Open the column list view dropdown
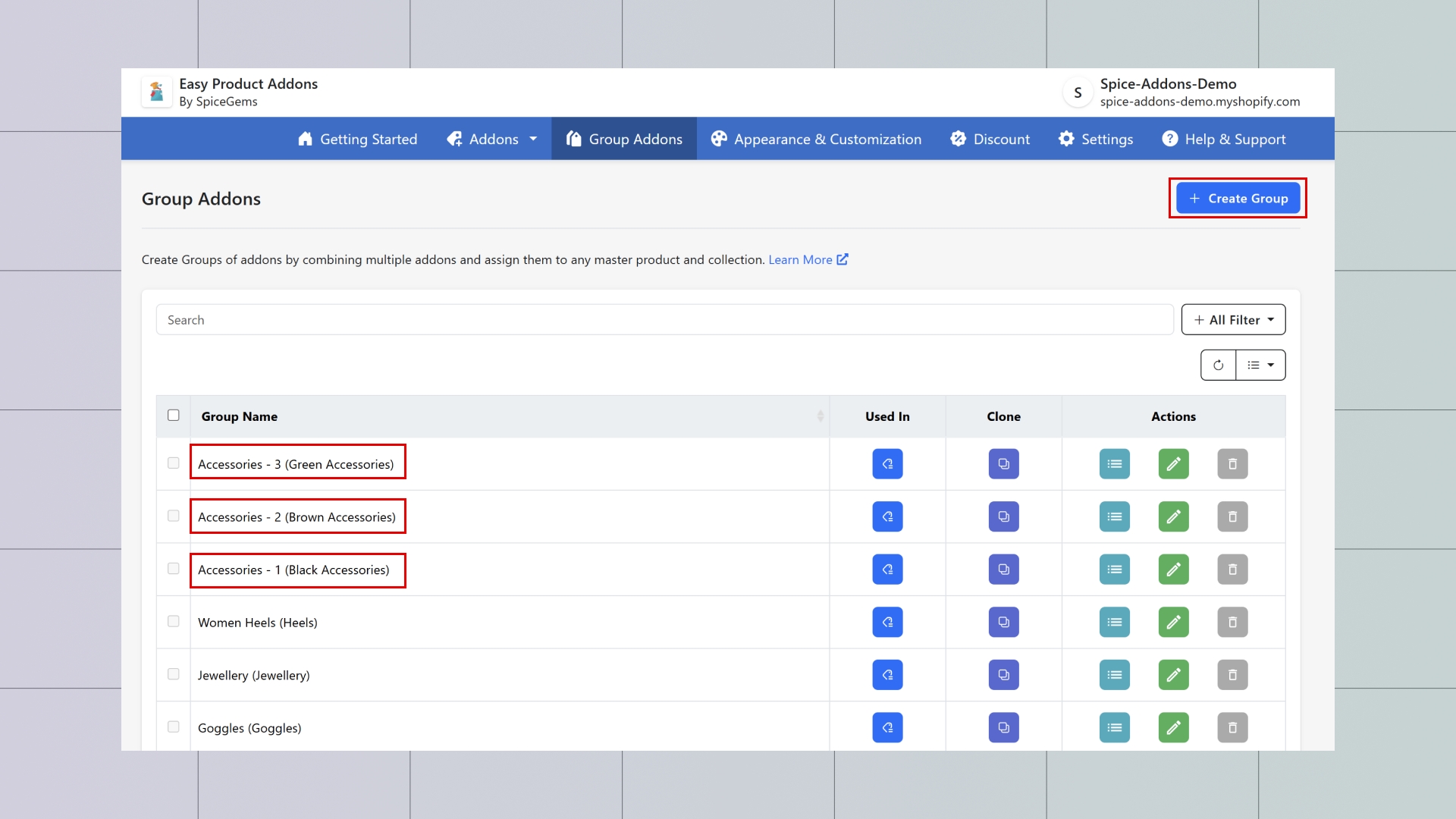The image size is (1456, 819). 1260,366
